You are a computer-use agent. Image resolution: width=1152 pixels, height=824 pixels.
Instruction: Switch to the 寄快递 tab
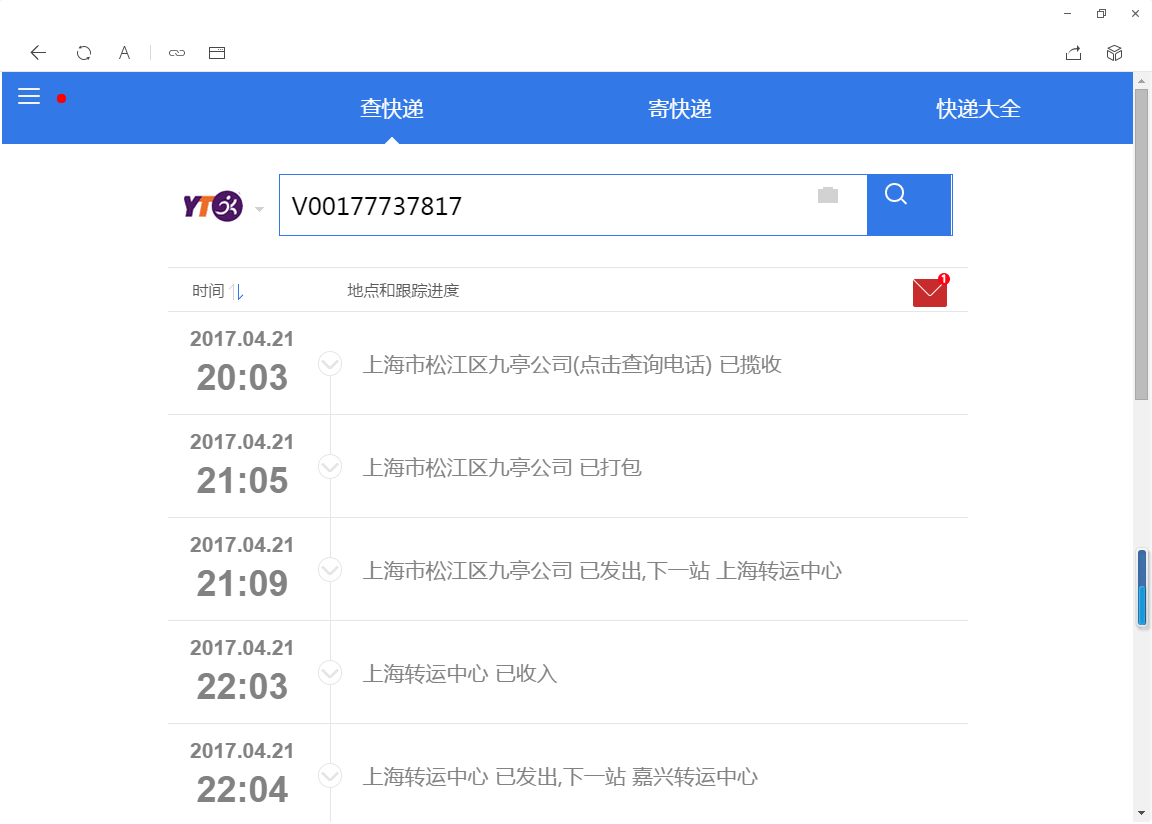(x=680, y=109)
